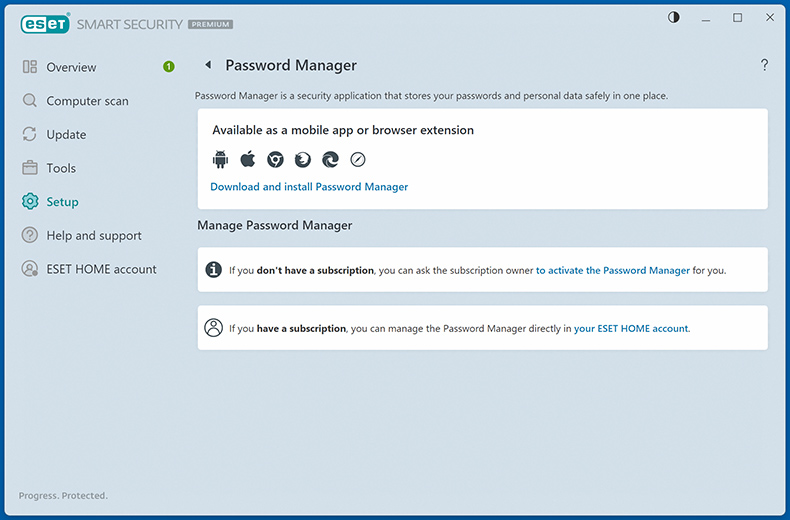This screenshot has width=790, height=520.
Task: Click the Setup gear icon
Action: point(30,202)
